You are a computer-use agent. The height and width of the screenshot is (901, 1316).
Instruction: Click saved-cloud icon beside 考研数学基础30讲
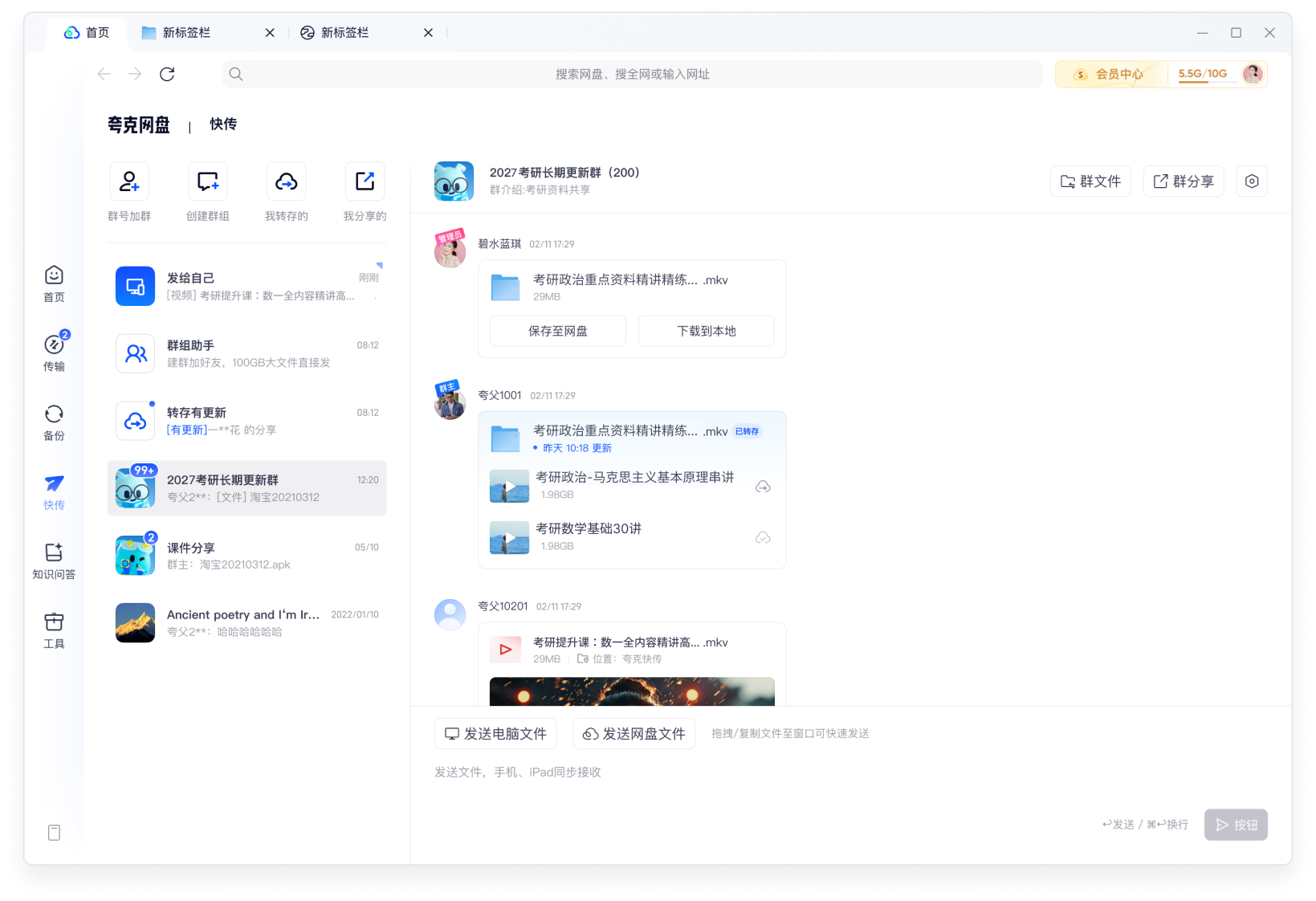(x=763, y=537)
